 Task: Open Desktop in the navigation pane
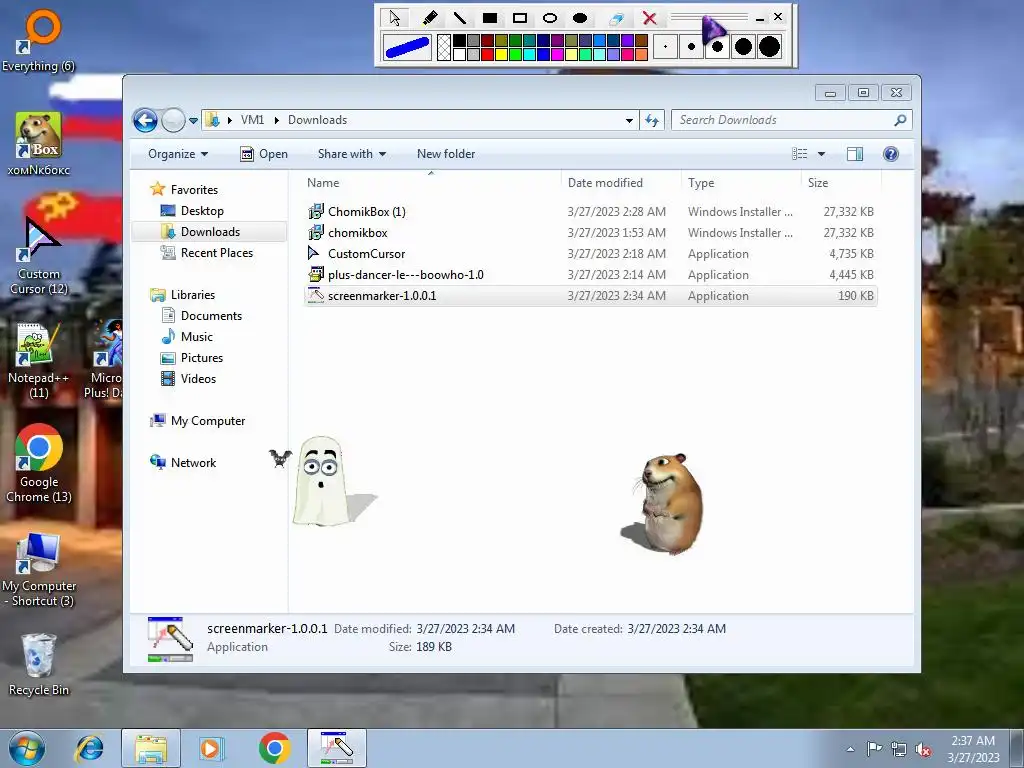click(x=202, y=211)
